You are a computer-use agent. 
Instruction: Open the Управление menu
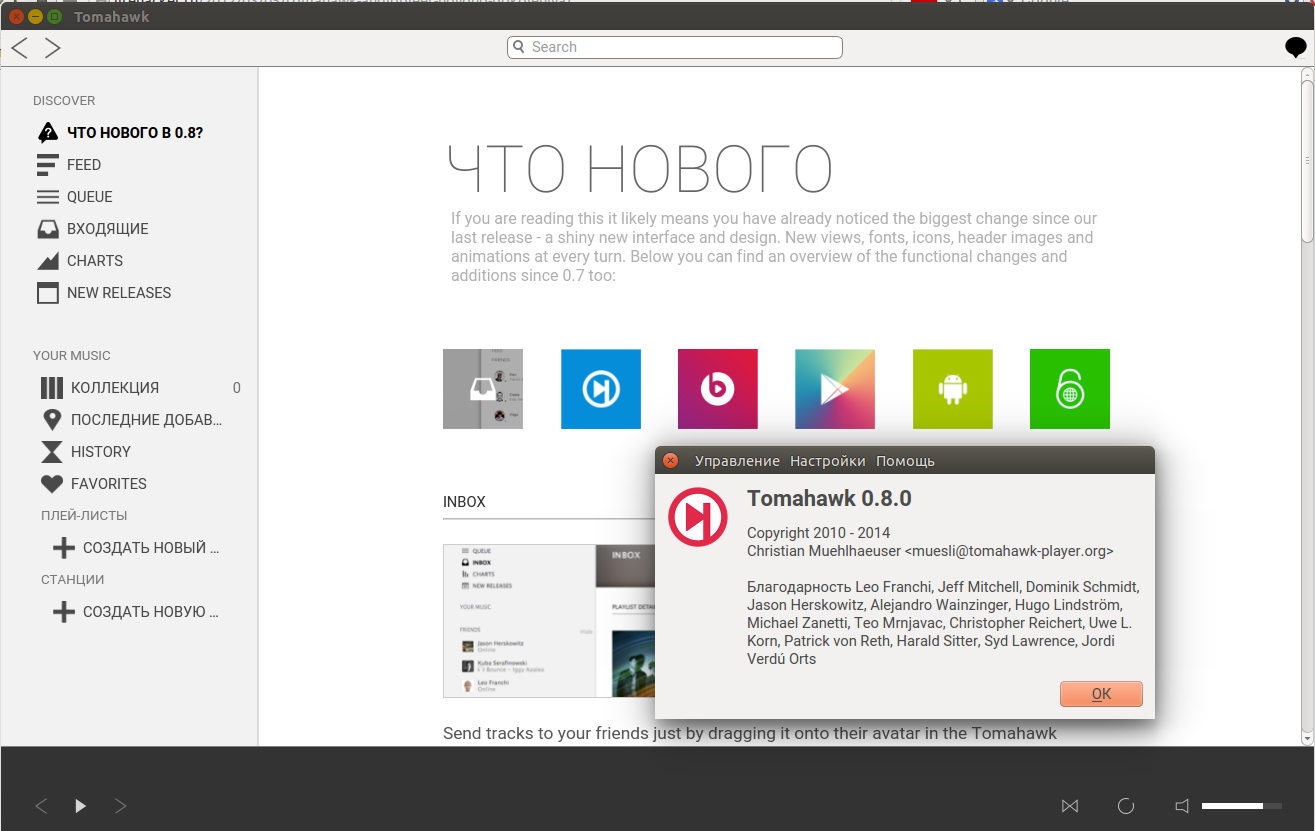point(737,461)
